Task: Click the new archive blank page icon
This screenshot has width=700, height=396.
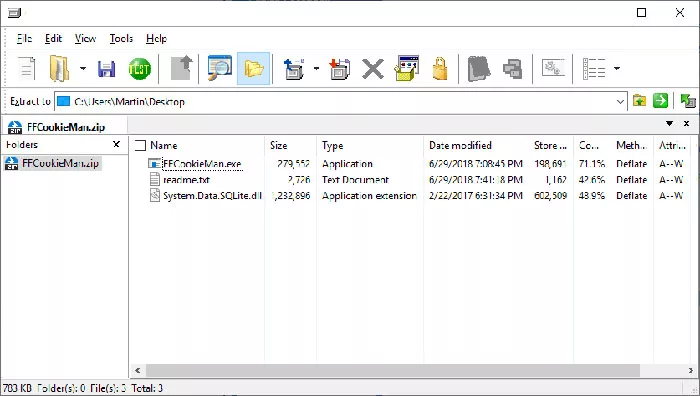Action: (26, 69)
